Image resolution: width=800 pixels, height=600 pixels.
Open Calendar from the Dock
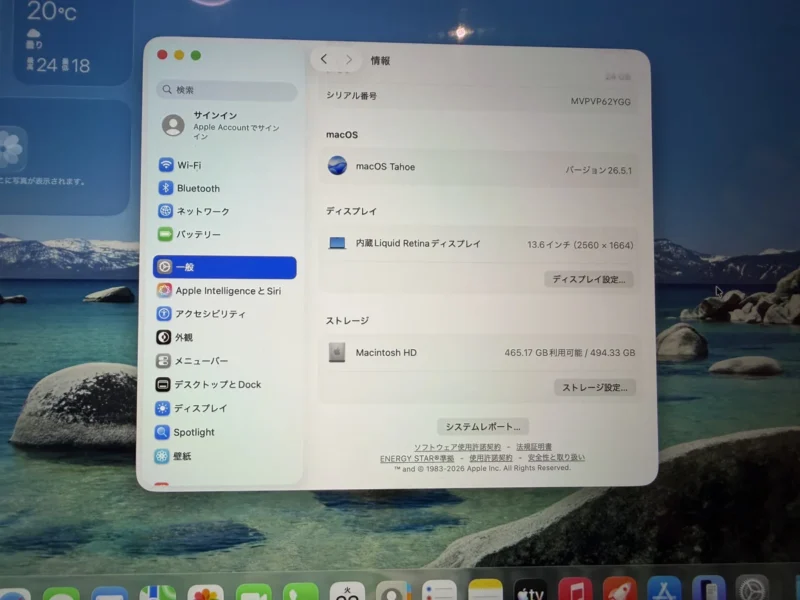(x=347, y=591)
